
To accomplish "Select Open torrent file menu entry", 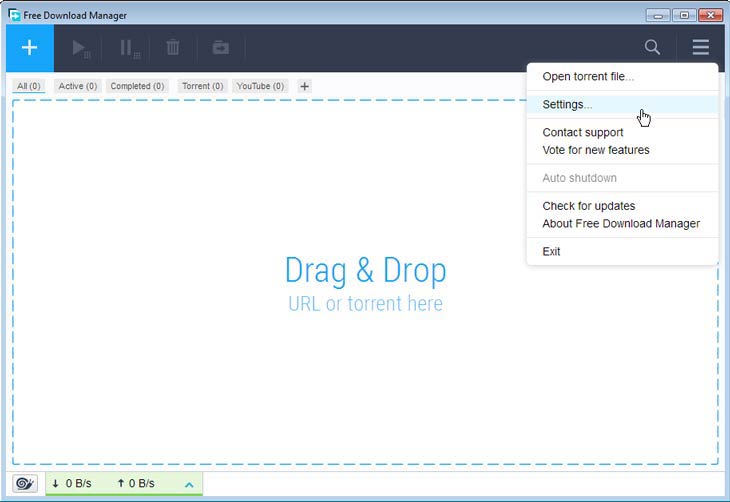I will point(622,76).
